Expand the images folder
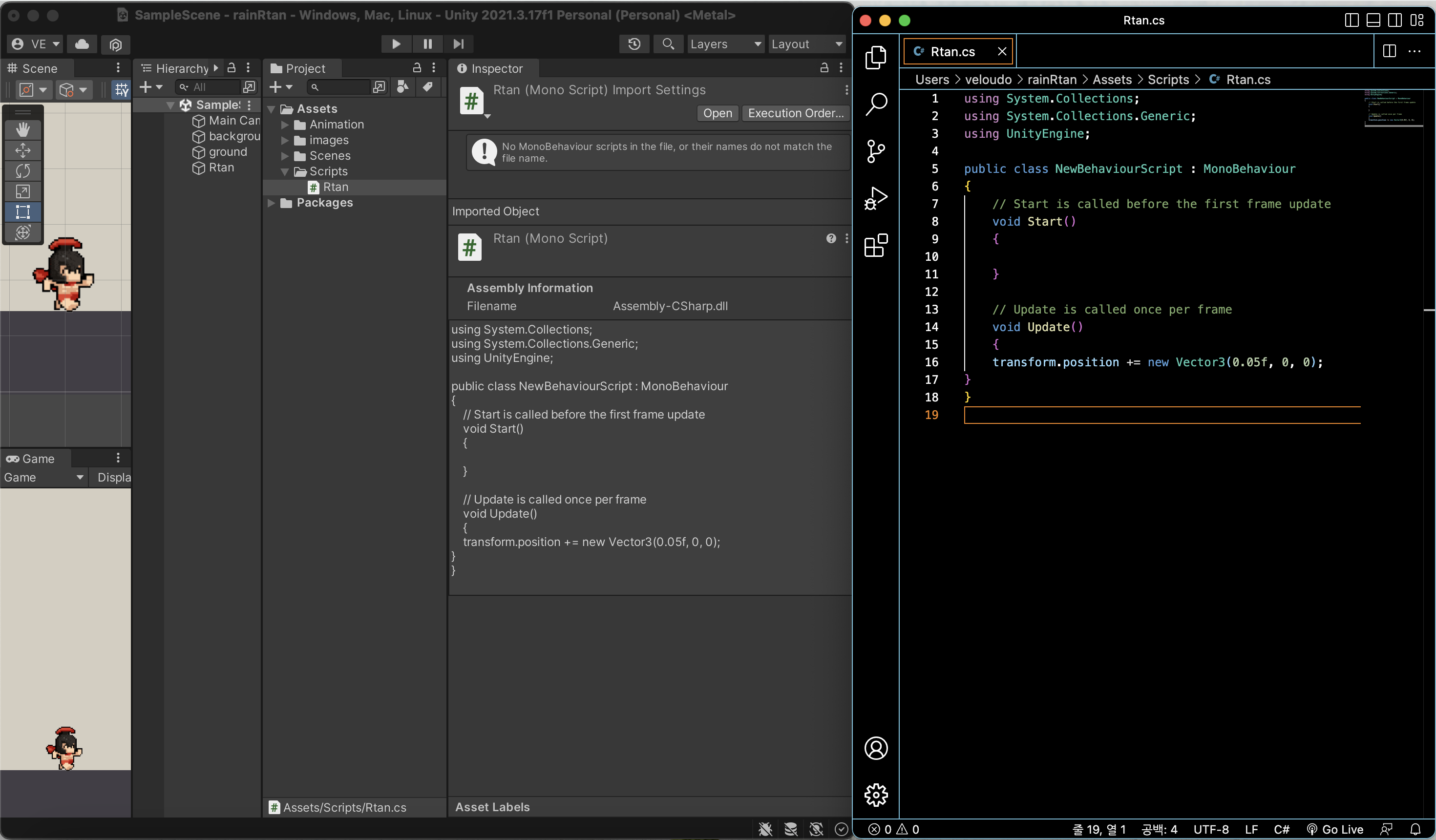Viewport: 1436px width, 840px height. point(285,140)
